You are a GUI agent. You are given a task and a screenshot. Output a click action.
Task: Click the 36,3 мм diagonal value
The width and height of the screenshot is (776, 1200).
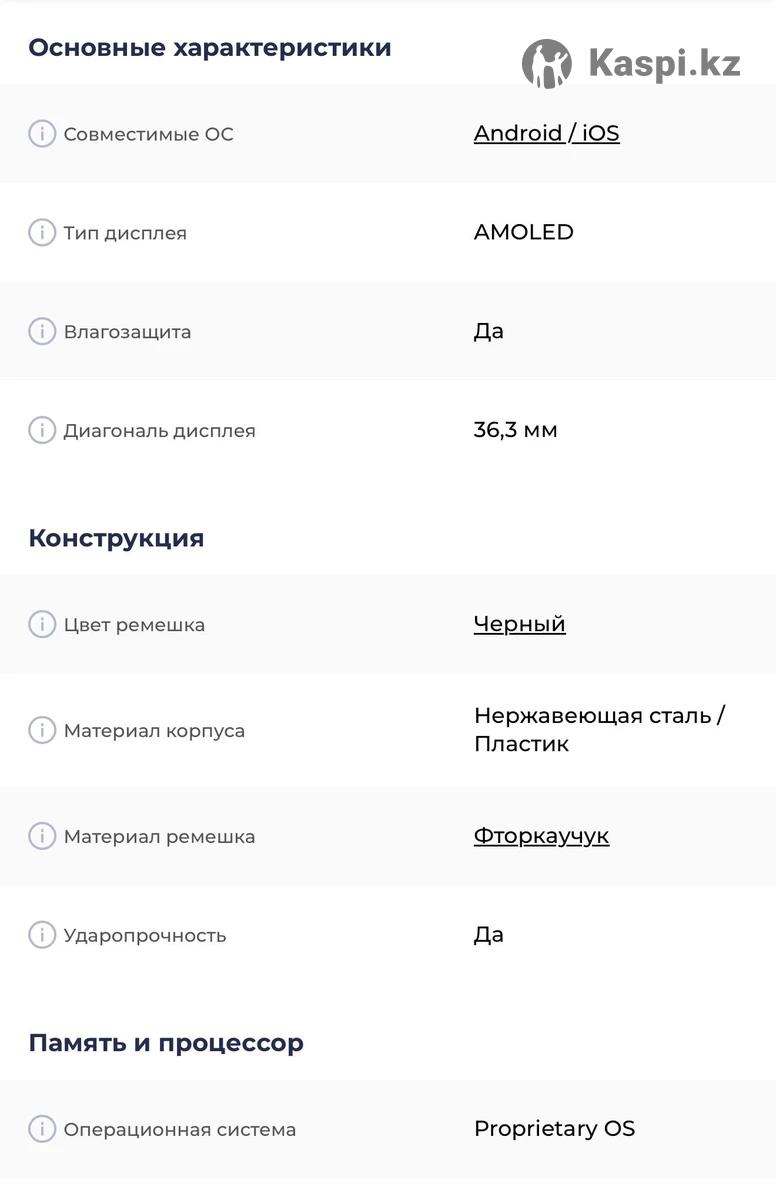click(x=515, y=430)
